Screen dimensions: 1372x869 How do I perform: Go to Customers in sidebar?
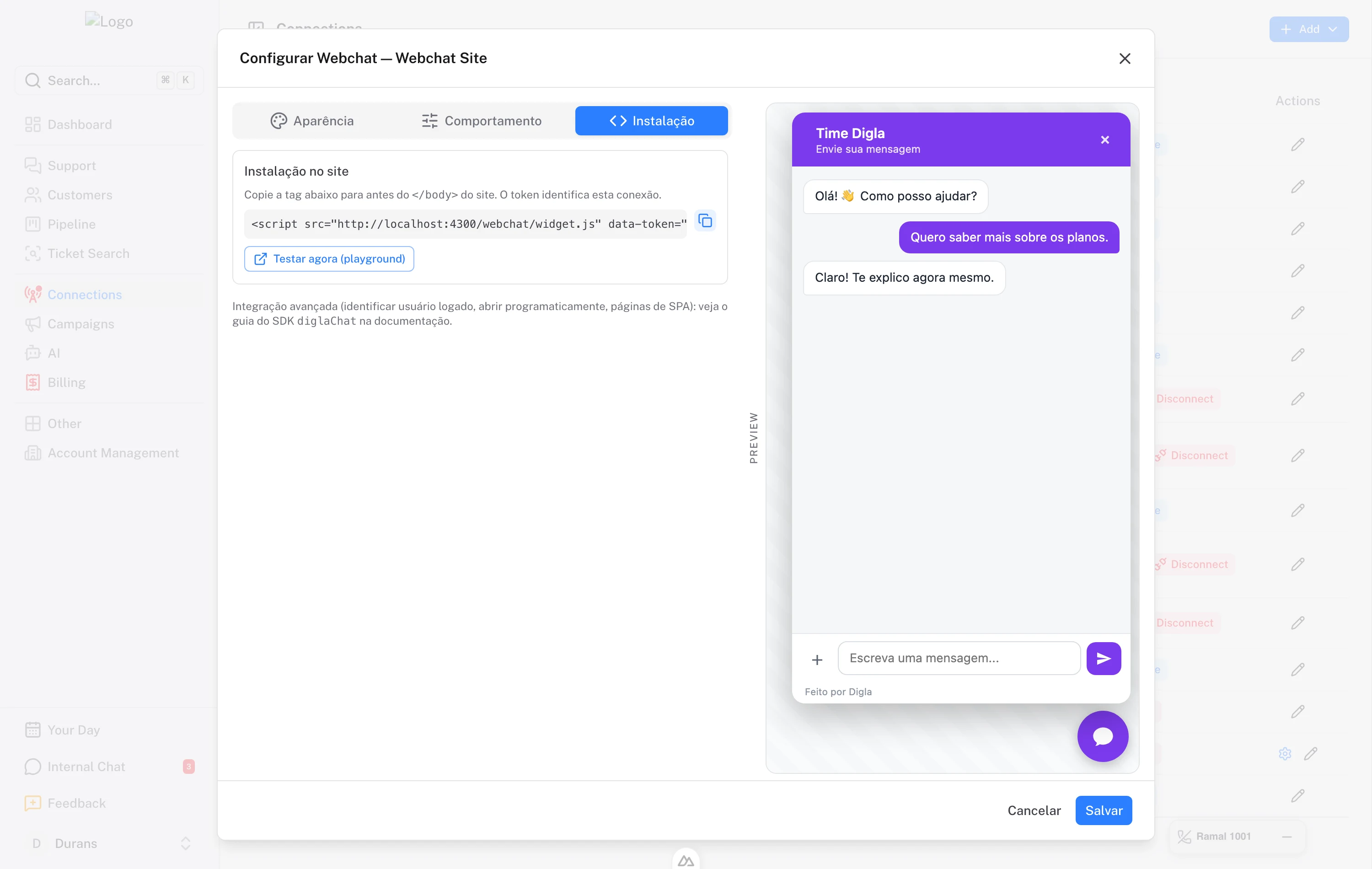pyautogui.click(x=109, y=195)
